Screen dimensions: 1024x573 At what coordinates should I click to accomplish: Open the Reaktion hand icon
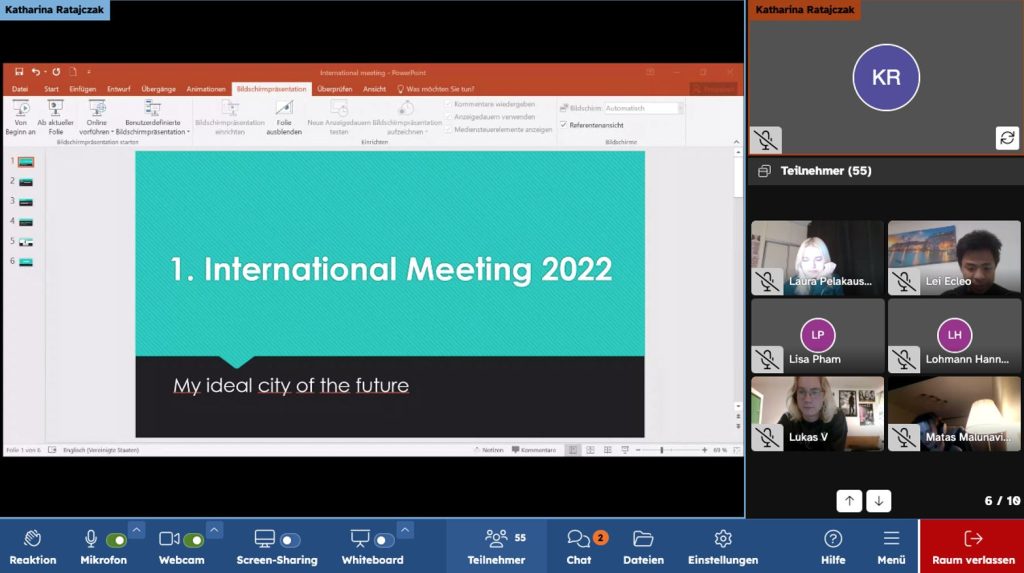(x=33, y=546)
